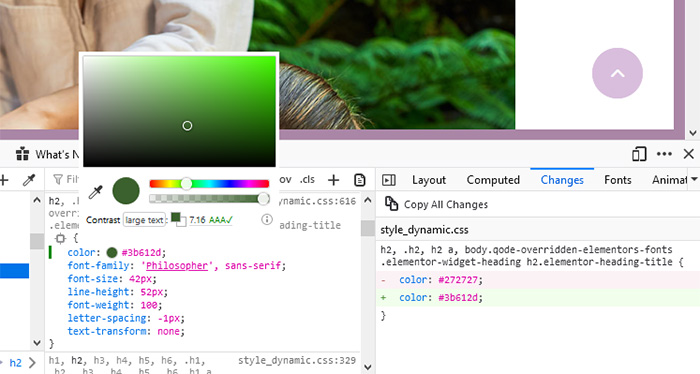Open contrast info icon in color picker
The width and height of the screenshot is (700, 374).
(267, 219)
